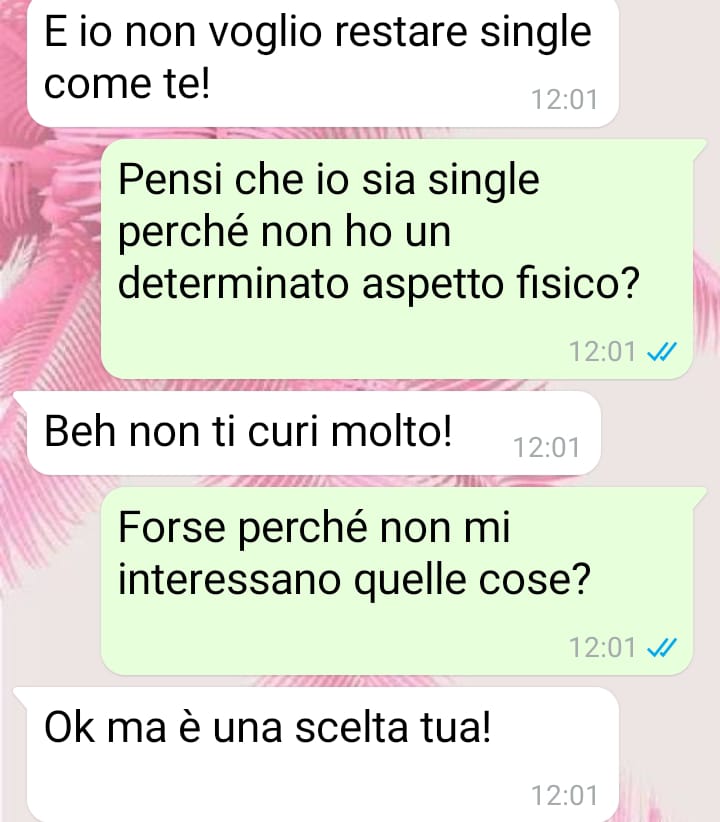Click the timestamp beside 'Beh non ti curi molto!'
The width and height of the screenshot is (720, 822).
click(546, 447)
